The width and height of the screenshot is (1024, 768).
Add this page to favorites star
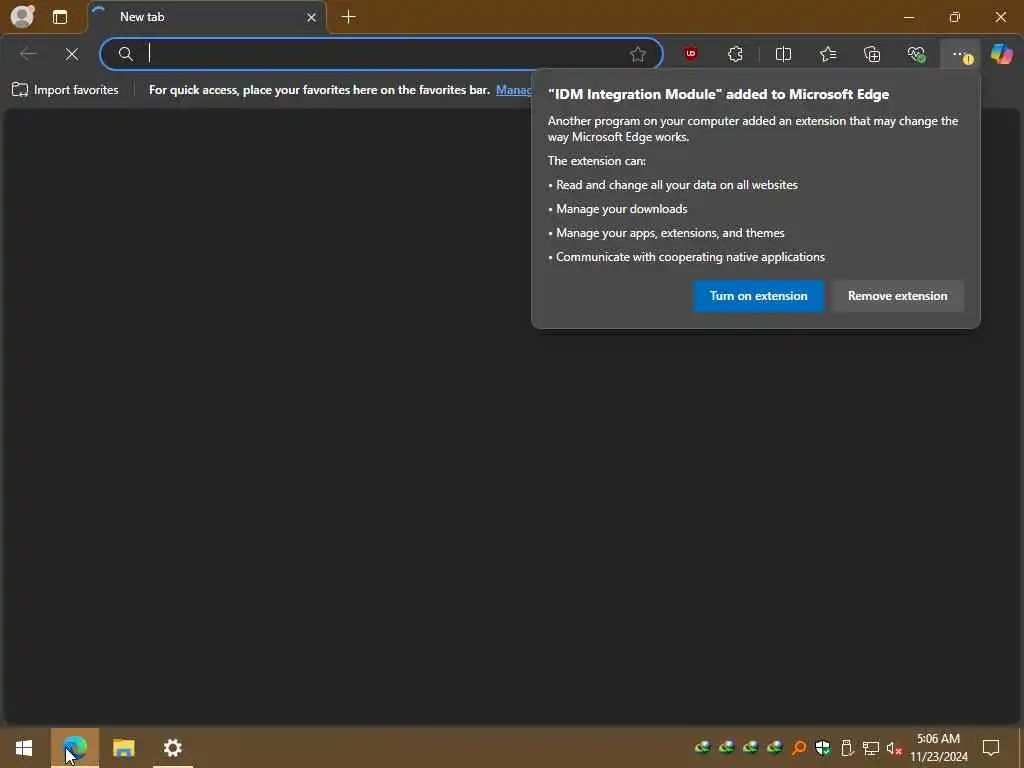(637, 54)
